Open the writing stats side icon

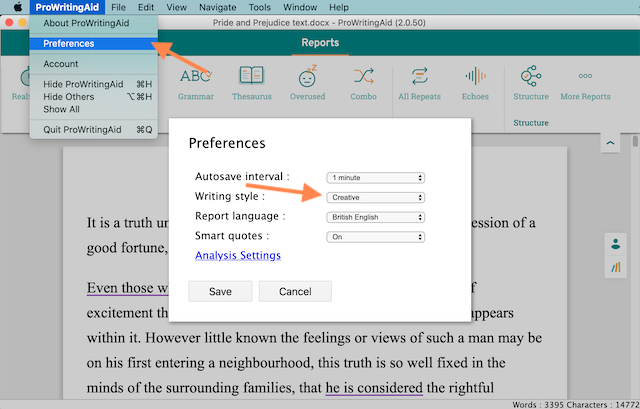point(616,267)
